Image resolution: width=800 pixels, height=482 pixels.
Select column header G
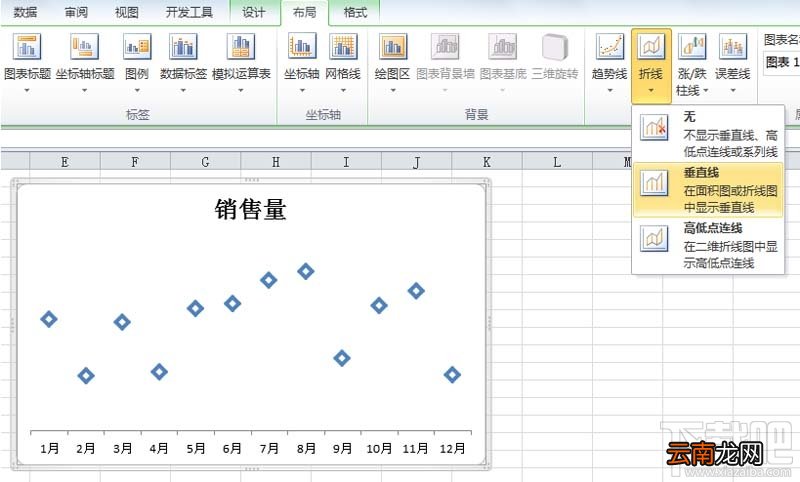[x=206, y=162]
